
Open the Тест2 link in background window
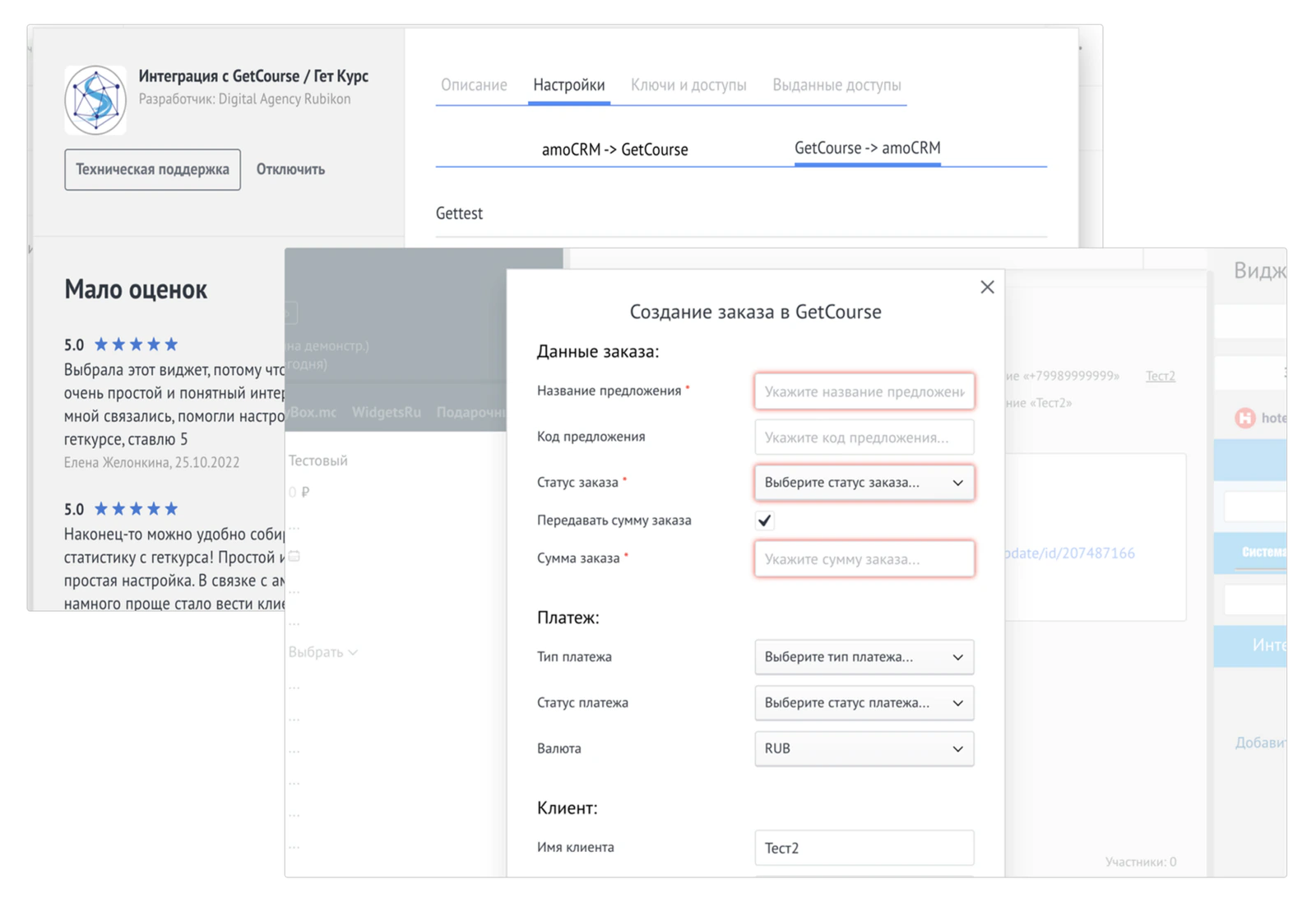pyautogui.click(x=1160, y=376)
